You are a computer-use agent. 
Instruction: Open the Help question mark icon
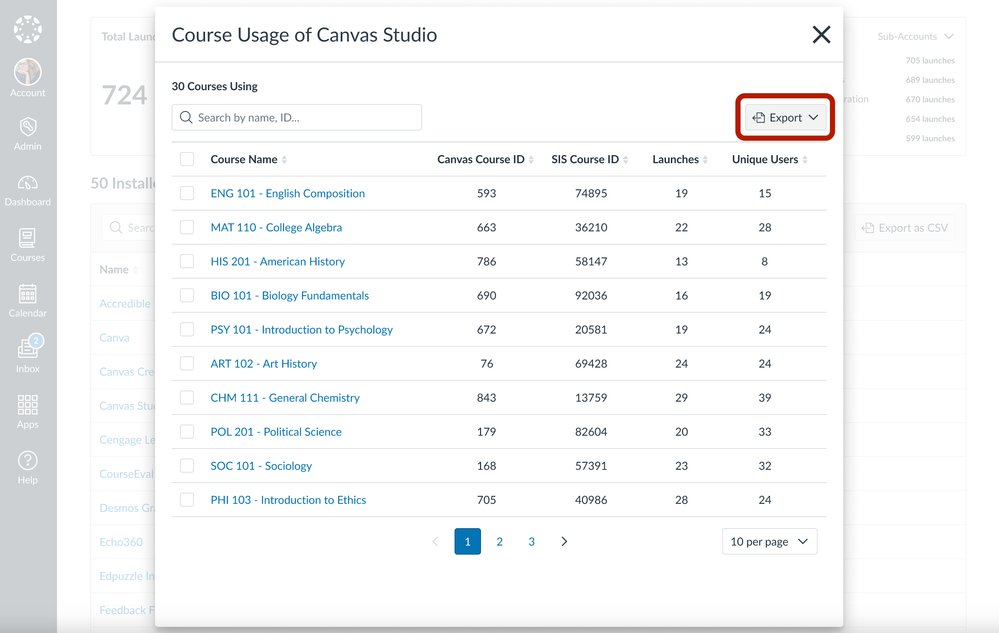(x=27, y=466)
